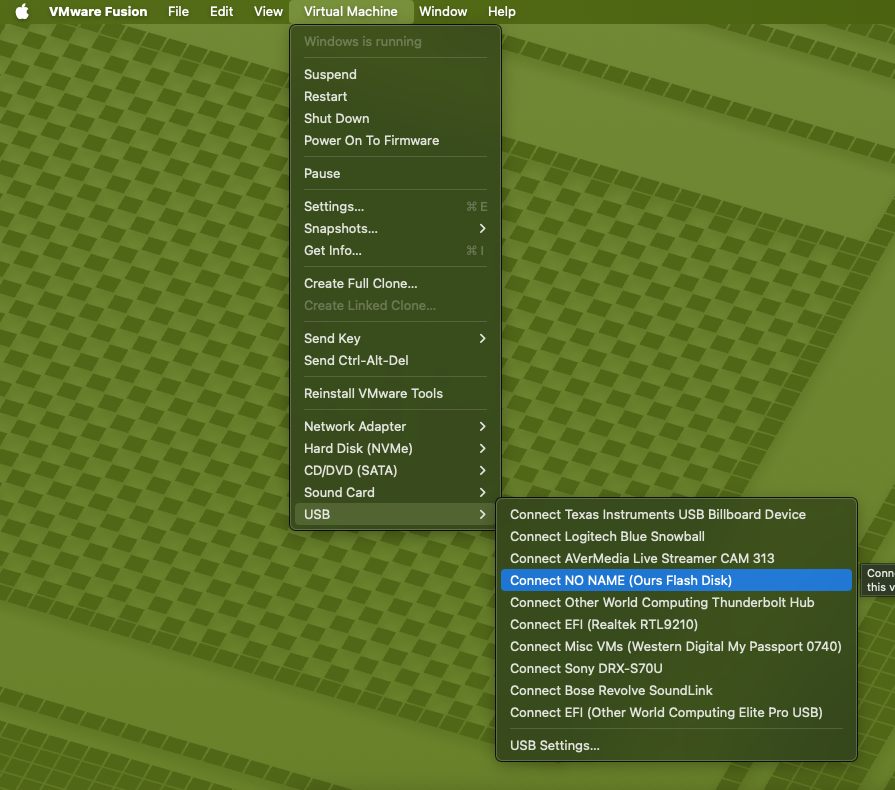Image resolution: width=895 pixels, height=790 pixels.
Task: Click Reinstall VMware Tools
Action: [396, 393]
